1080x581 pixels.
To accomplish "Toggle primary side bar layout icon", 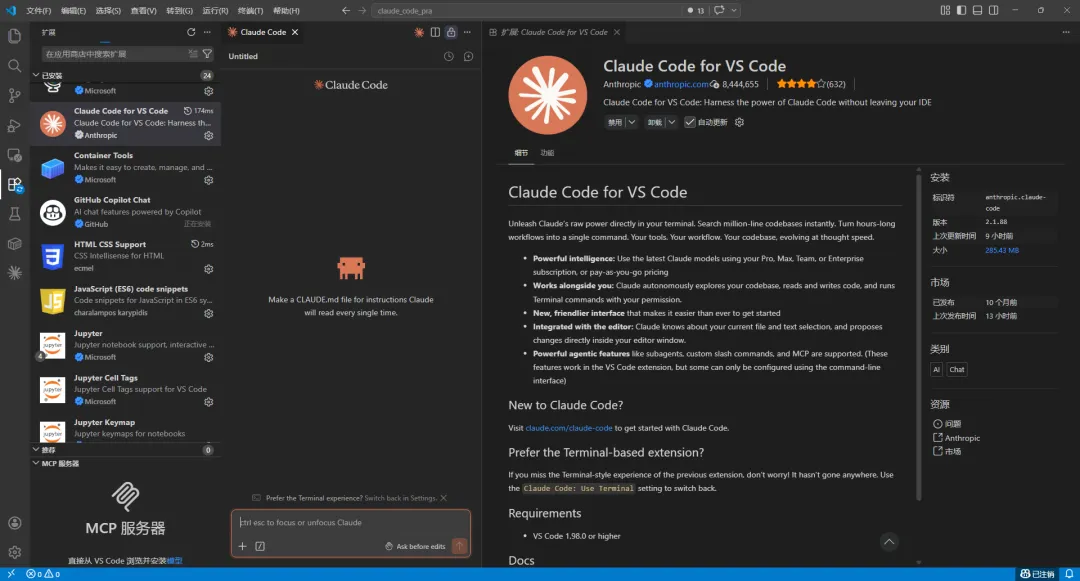I will (961, 10).
